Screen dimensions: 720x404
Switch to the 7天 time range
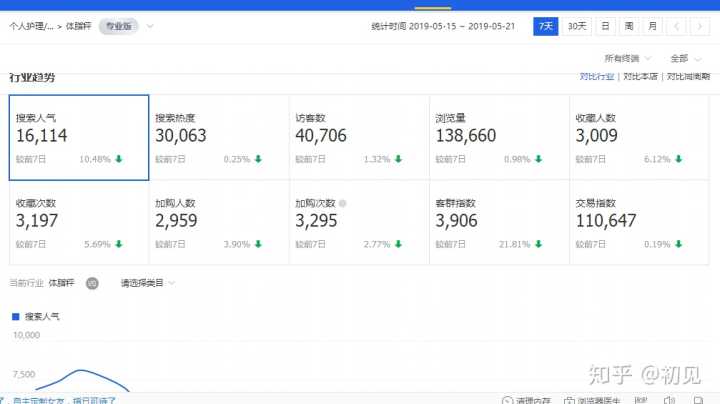546,26
